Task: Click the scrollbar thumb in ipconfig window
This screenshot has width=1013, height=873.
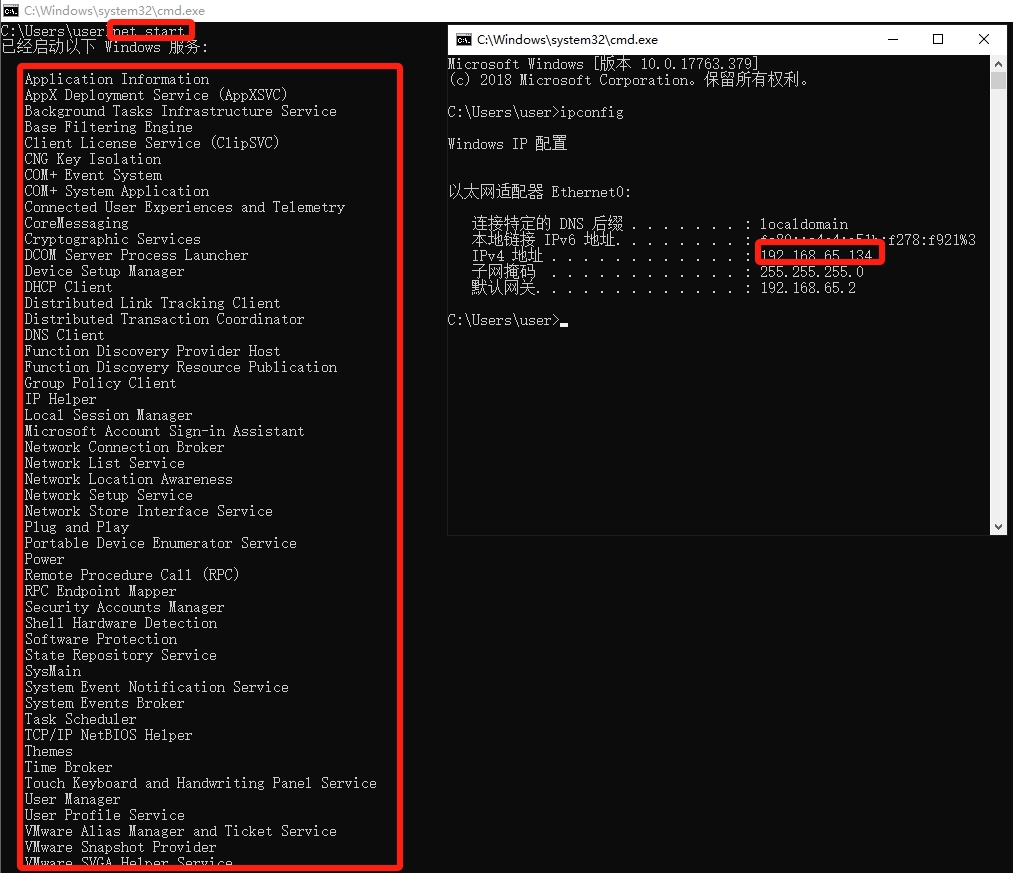Action: pyautogui.click(x=998, y=81)
